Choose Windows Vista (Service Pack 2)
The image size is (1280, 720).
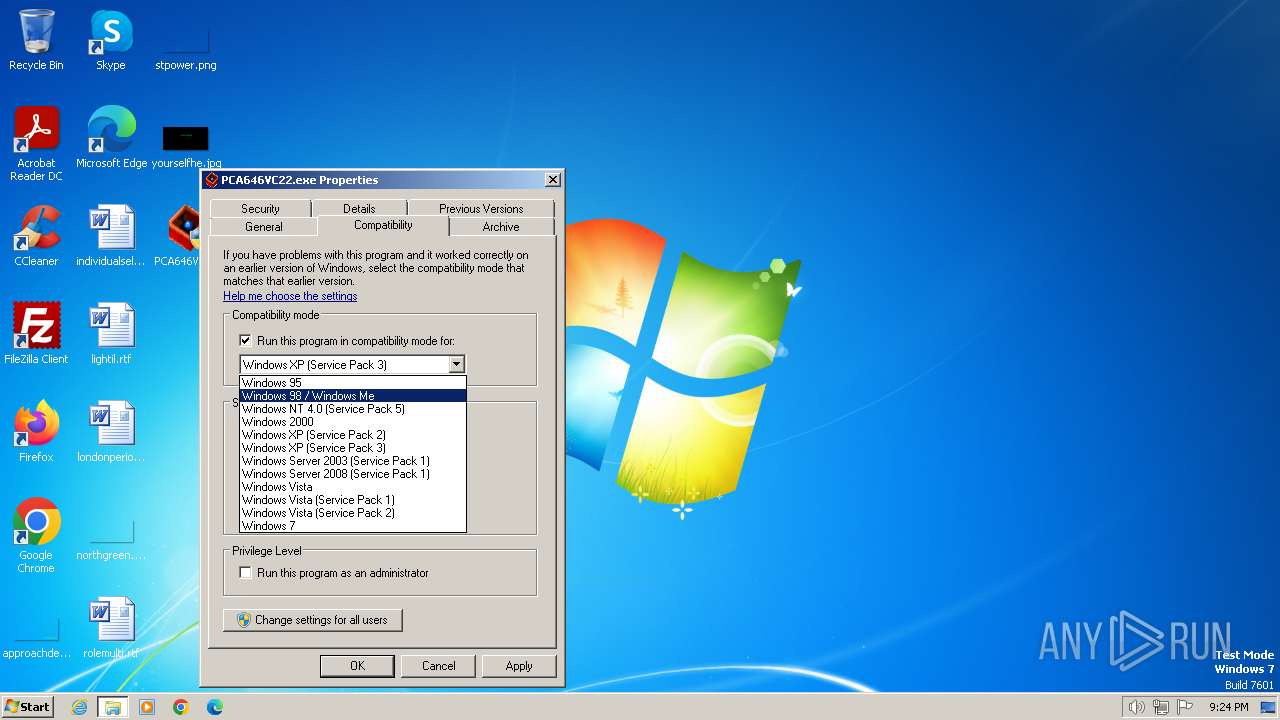pyautogui.click(x=353, y=513)
